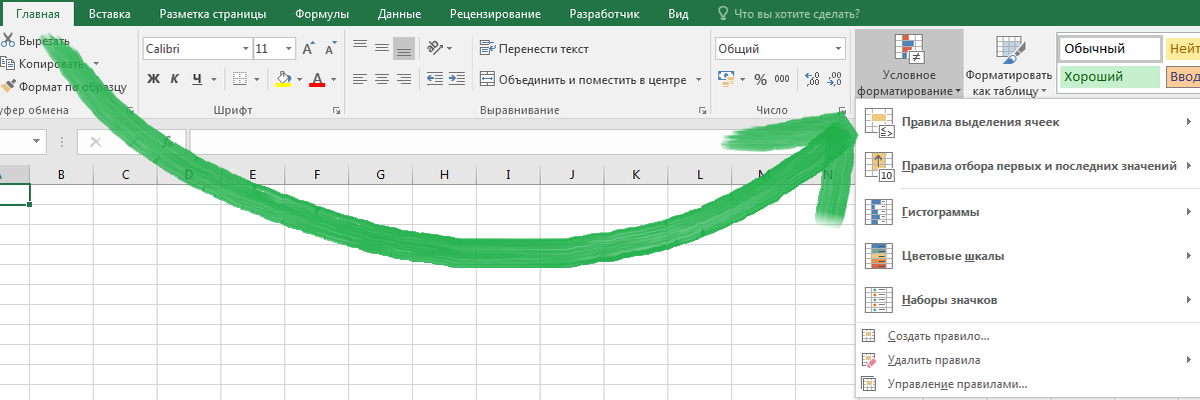Open the Общий number format dropdown
The width and height of the screenshot is (1200, 400).
[837, 48]
